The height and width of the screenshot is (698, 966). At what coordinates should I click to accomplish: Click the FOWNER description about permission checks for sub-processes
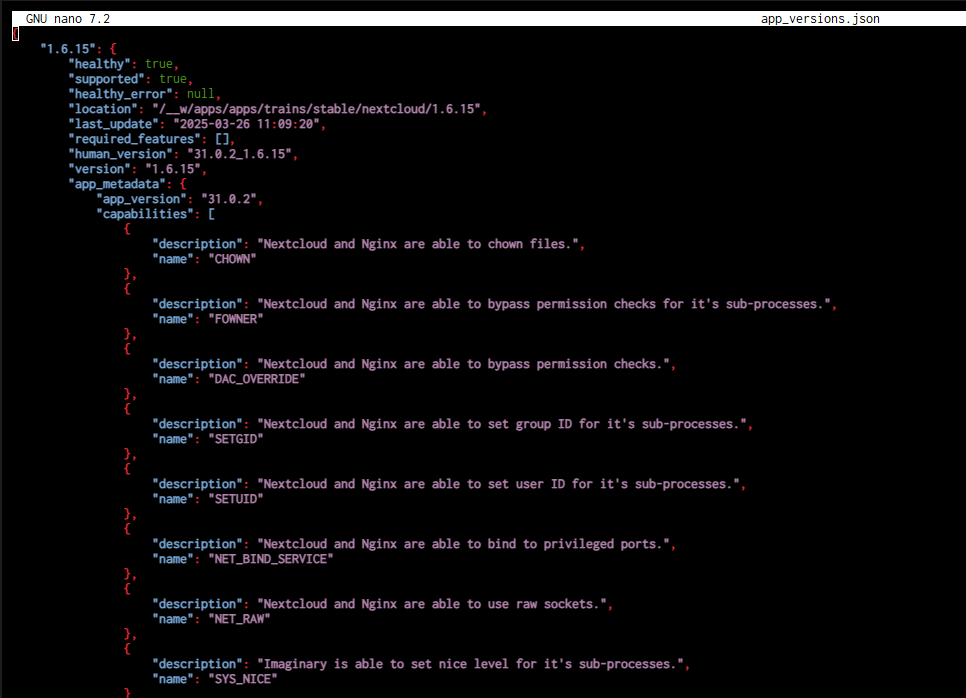pyautogui.click(x=544, y=304)
